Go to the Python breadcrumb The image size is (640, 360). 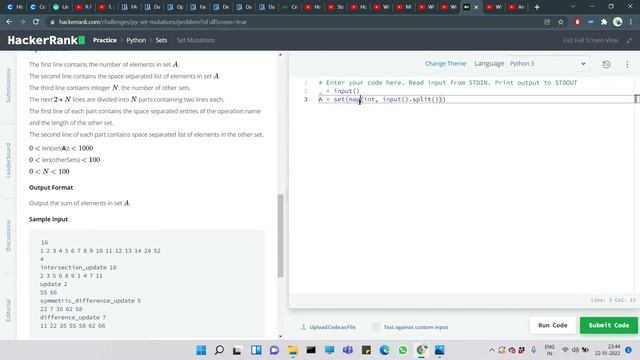coord(136,40)
